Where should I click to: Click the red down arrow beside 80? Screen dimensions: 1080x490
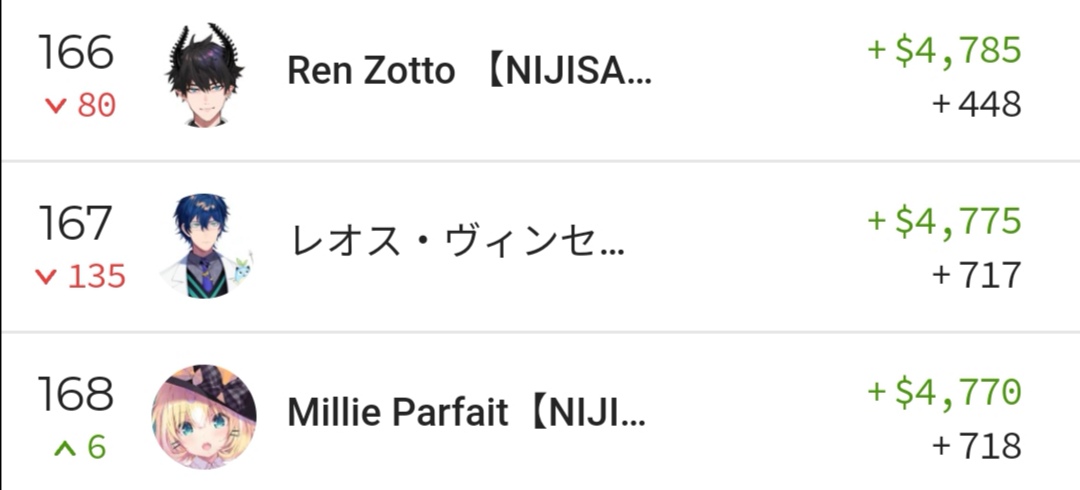55,106
